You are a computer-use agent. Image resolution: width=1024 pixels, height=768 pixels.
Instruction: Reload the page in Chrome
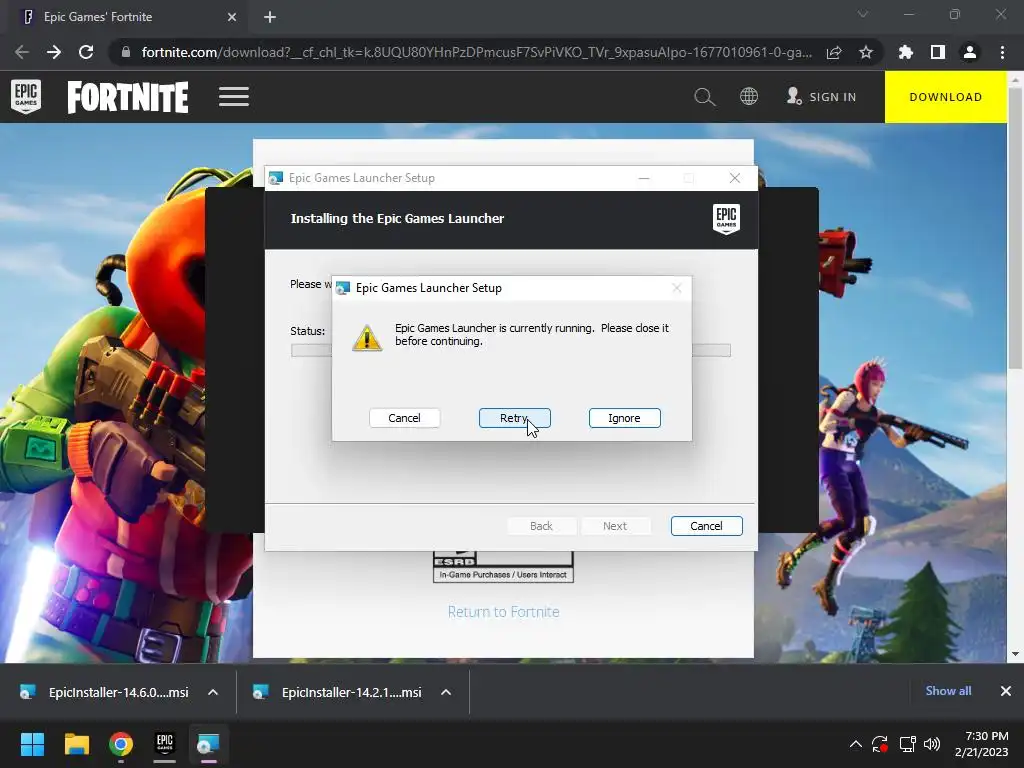click(x=86, y=52)
